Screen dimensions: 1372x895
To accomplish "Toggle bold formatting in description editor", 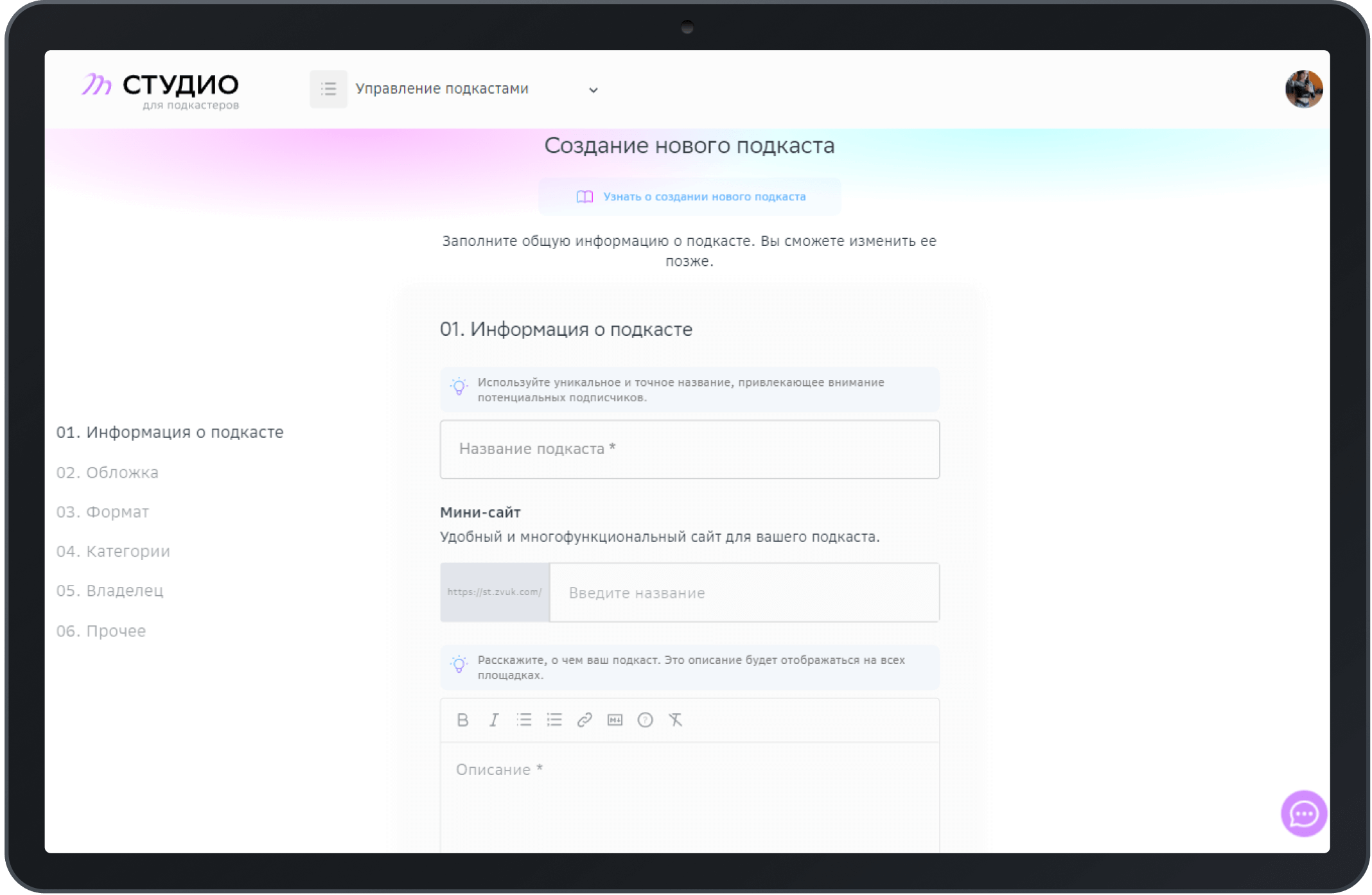I will (x=462, y=720).
